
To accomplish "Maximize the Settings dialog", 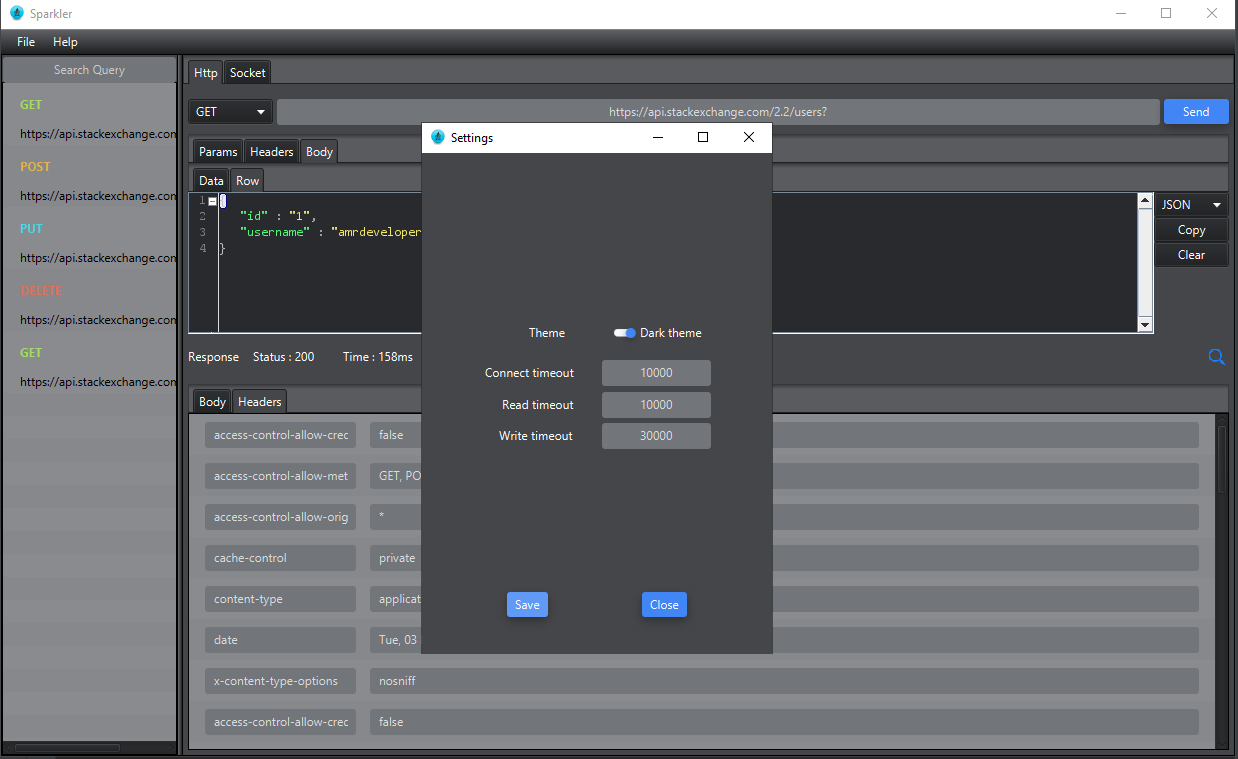I will tap(703, 138).
